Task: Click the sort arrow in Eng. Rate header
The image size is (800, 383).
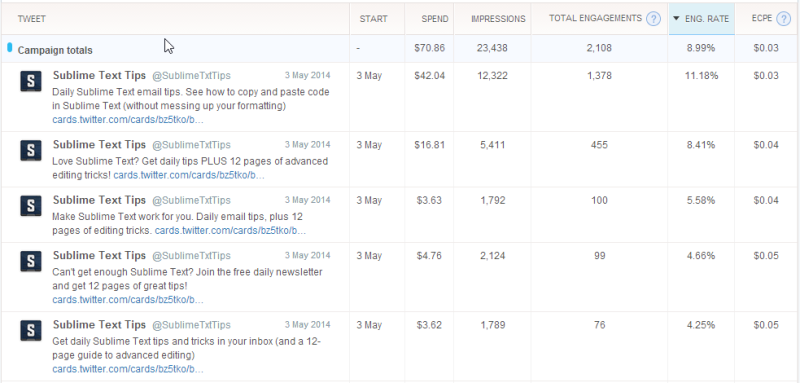Action: click(676, 18)
